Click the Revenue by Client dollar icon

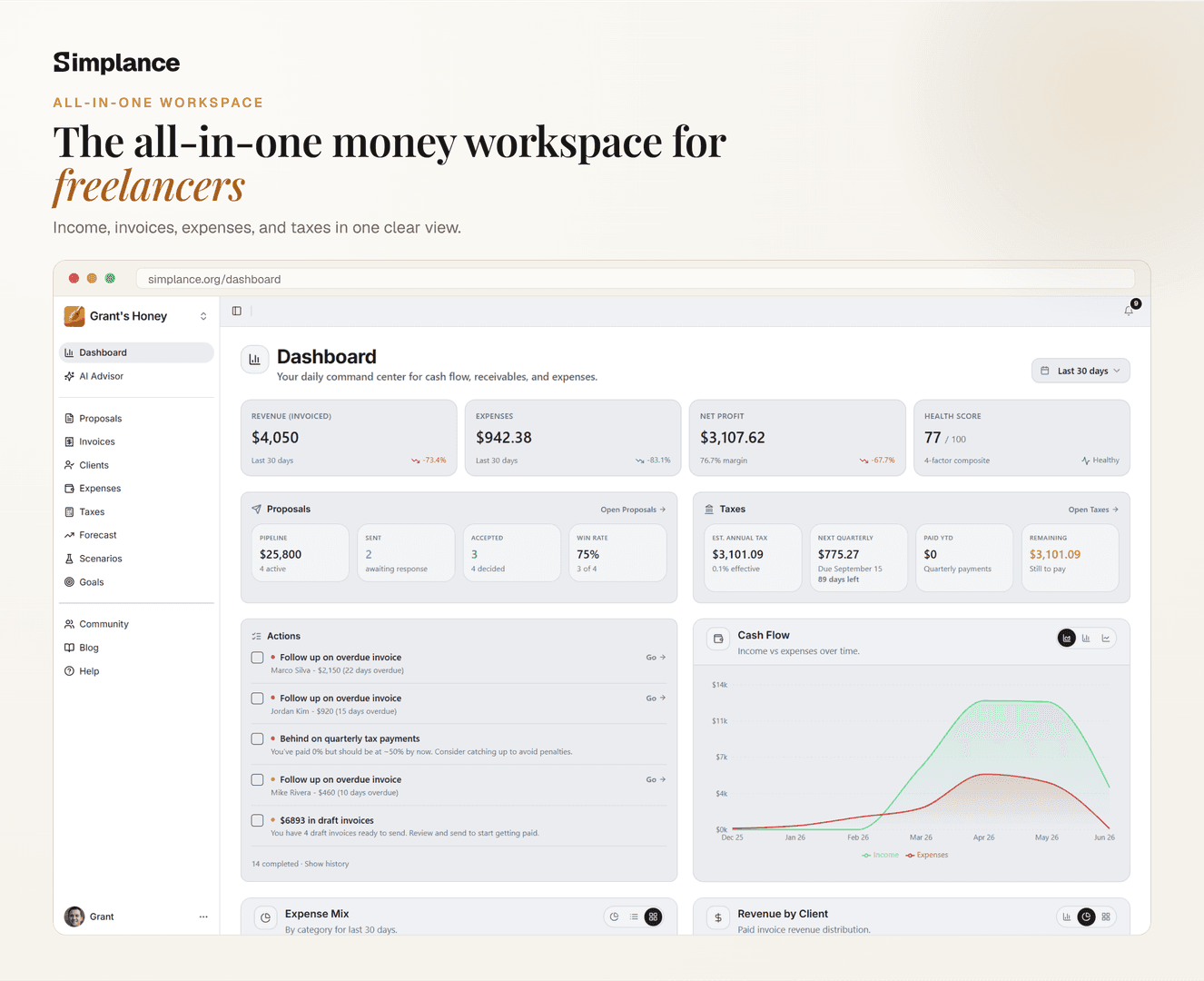[x=718, y=917]
